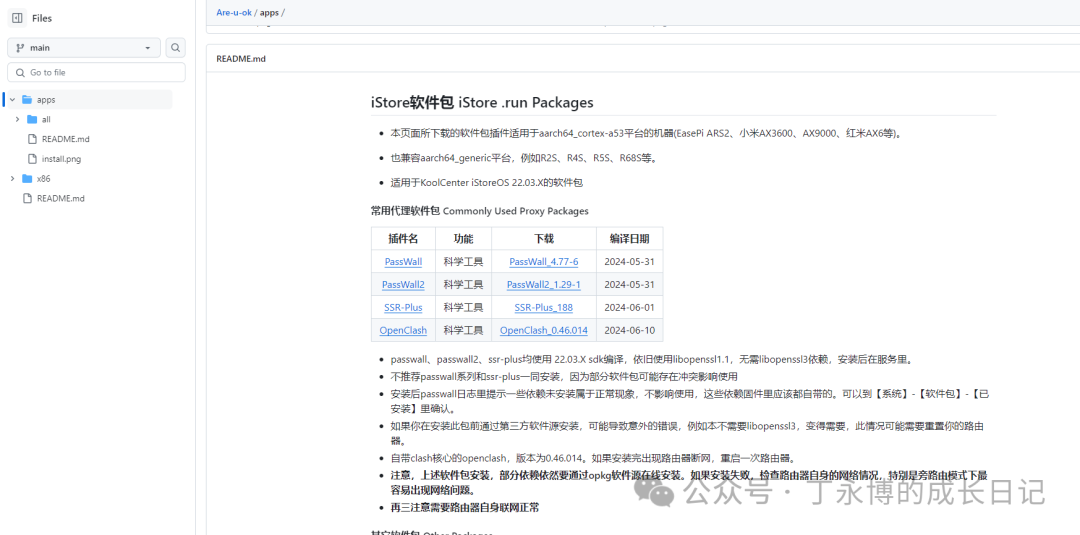Open the PassWall2 plugin link
Screen dimensions: 1080x535
click(x=404, y=284)
